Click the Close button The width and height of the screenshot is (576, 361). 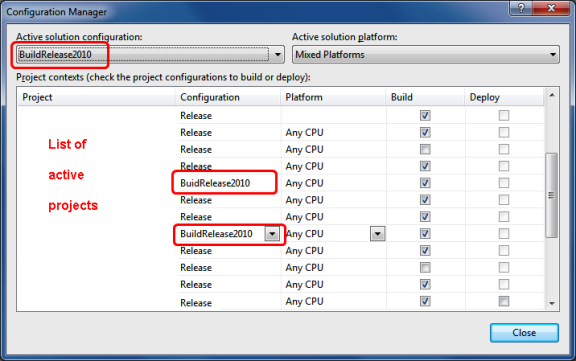click(524, 333)
